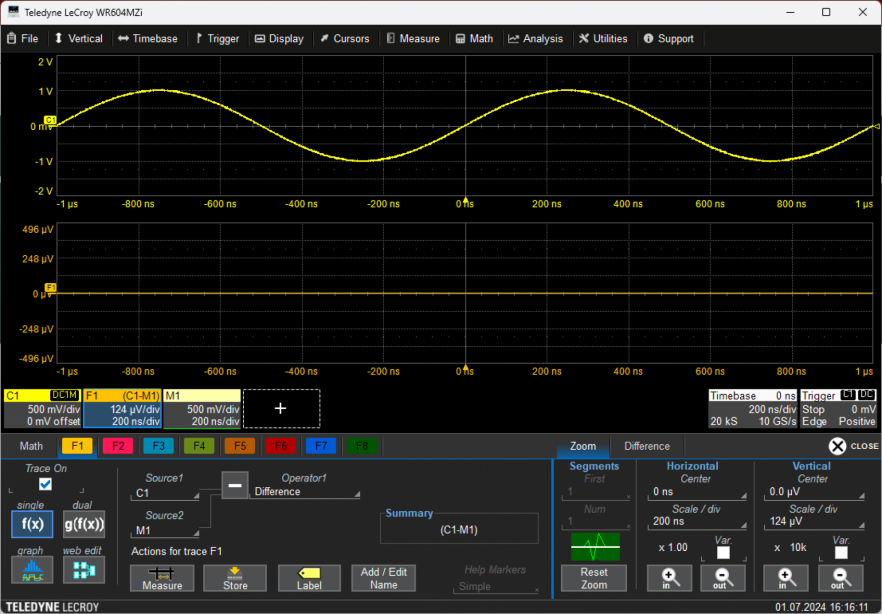Open the web edit function icon
Screen dimensions: 882x614
[x=82, y=569]
